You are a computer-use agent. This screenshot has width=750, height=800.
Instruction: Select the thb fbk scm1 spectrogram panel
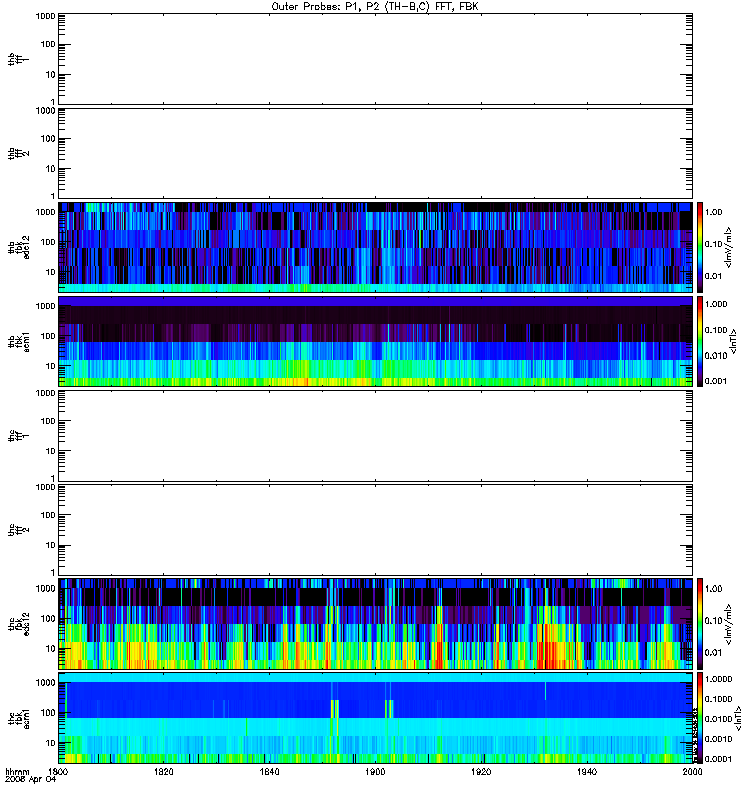[x=376, y=341]
